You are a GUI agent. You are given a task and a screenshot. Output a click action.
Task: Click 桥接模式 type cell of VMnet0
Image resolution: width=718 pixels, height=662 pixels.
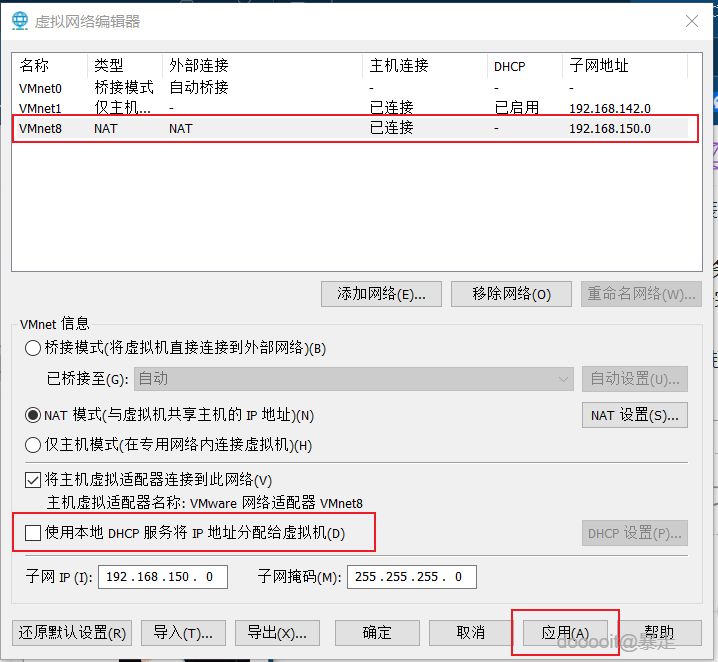coord(124,87)
